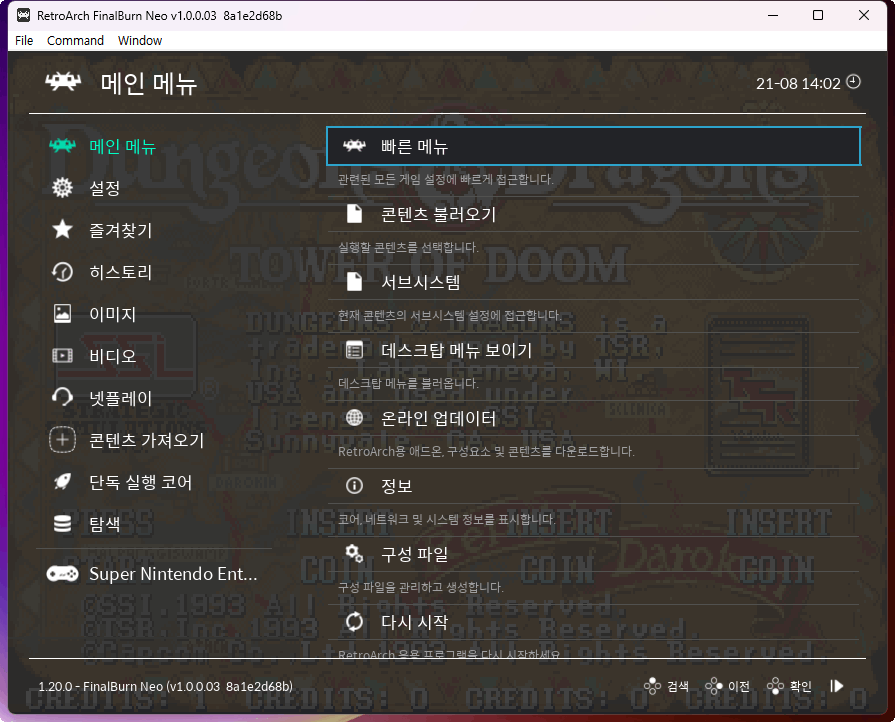
Task: Click the 탐색 database icon
Action: [x=62, y=523]
